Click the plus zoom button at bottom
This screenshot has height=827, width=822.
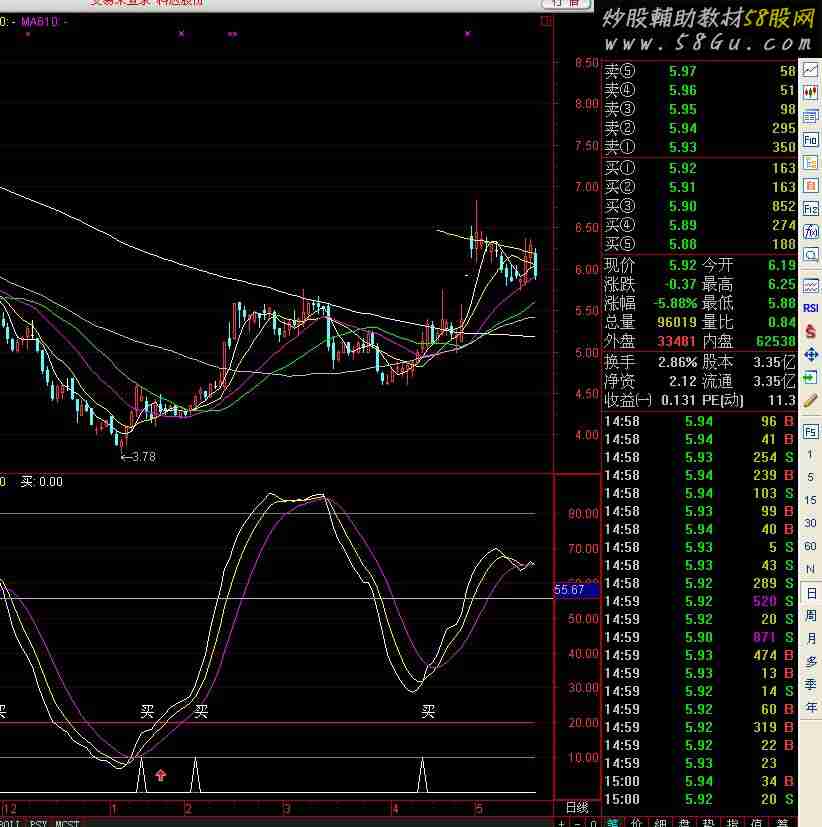[562, 823]
